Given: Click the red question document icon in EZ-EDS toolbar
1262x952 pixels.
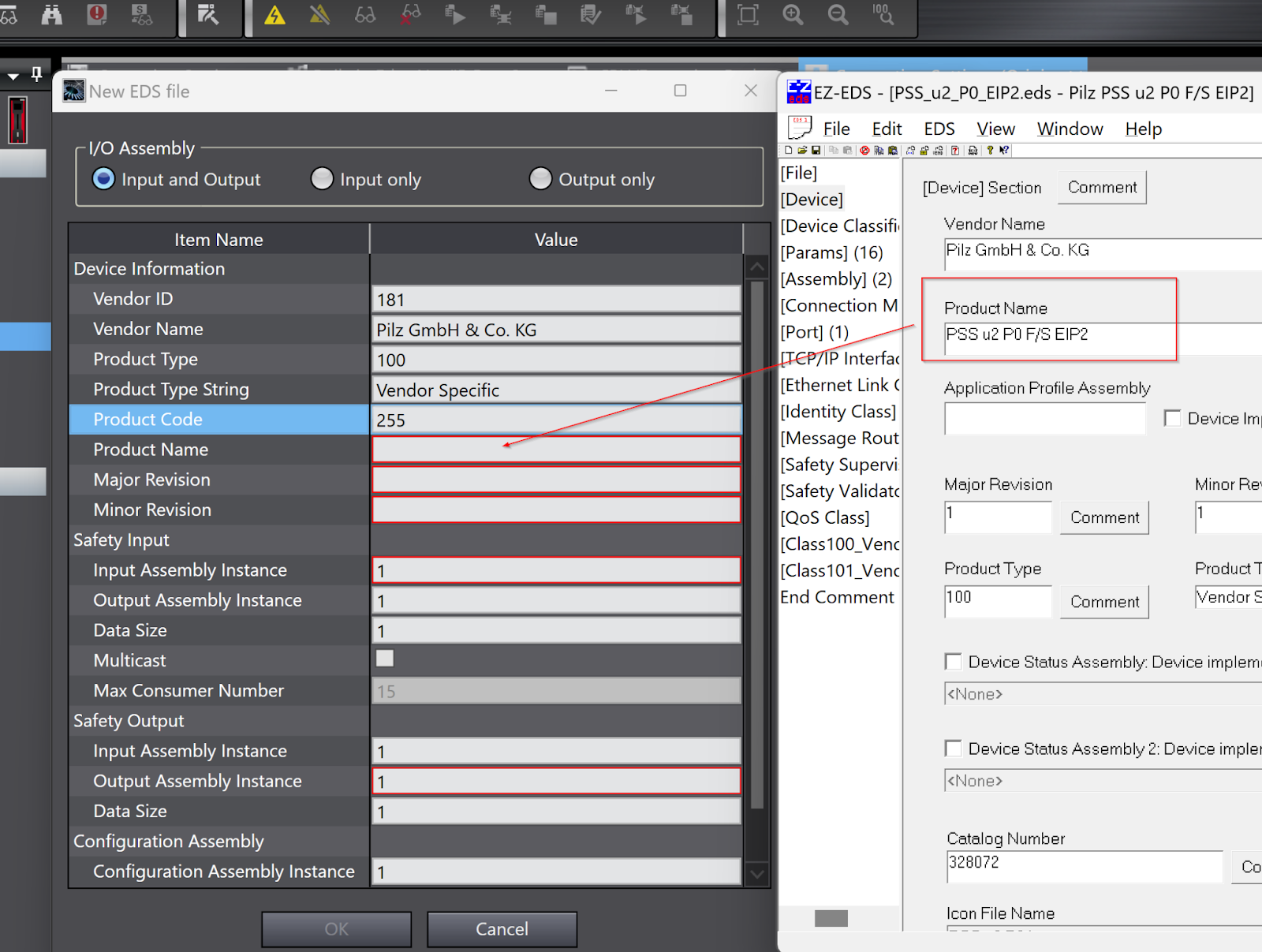Looking at the screenshot, I should tap(955, 150).
